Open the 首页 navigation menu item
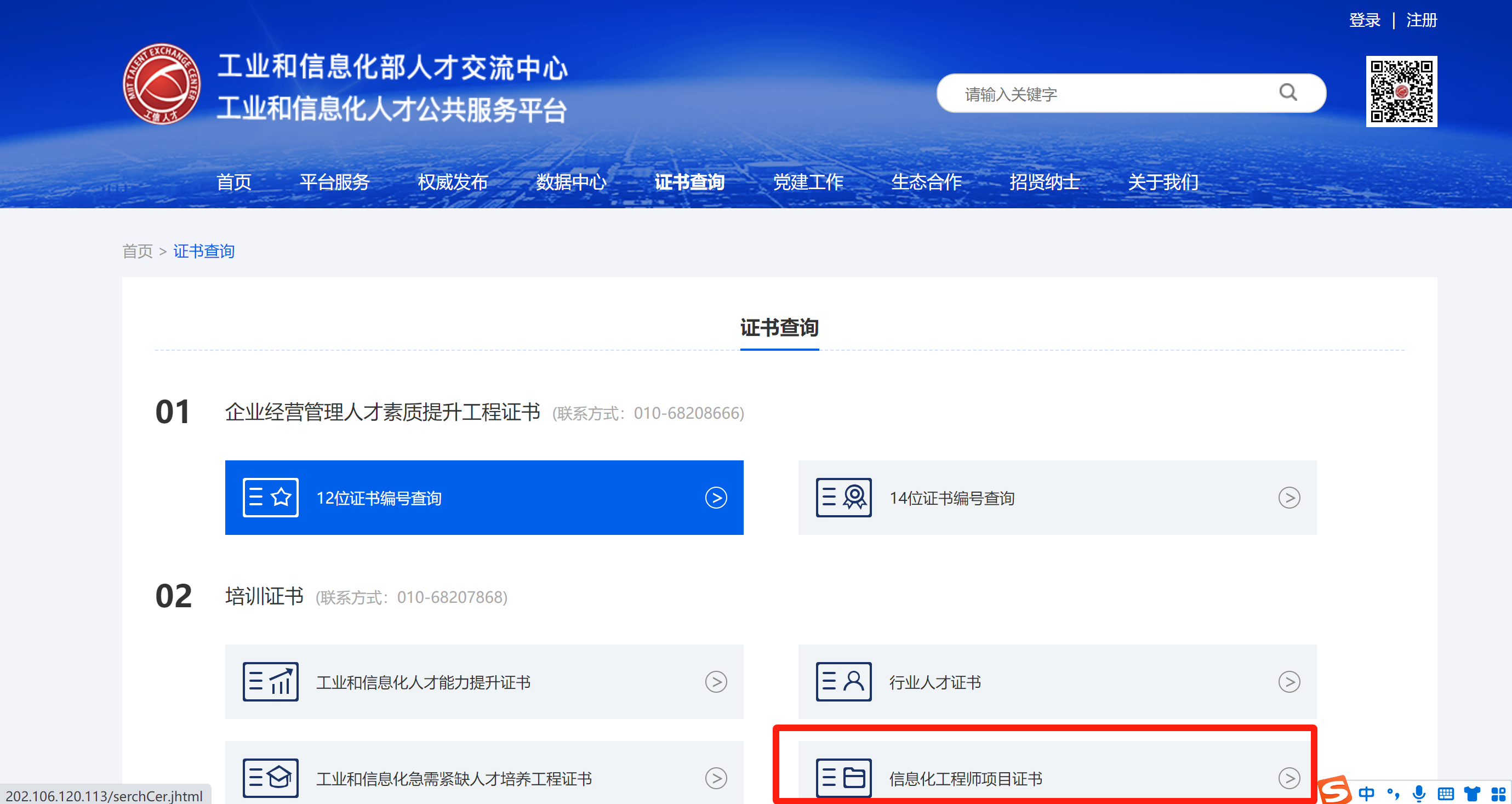The image size is (1512, 804). click(233, 182)
